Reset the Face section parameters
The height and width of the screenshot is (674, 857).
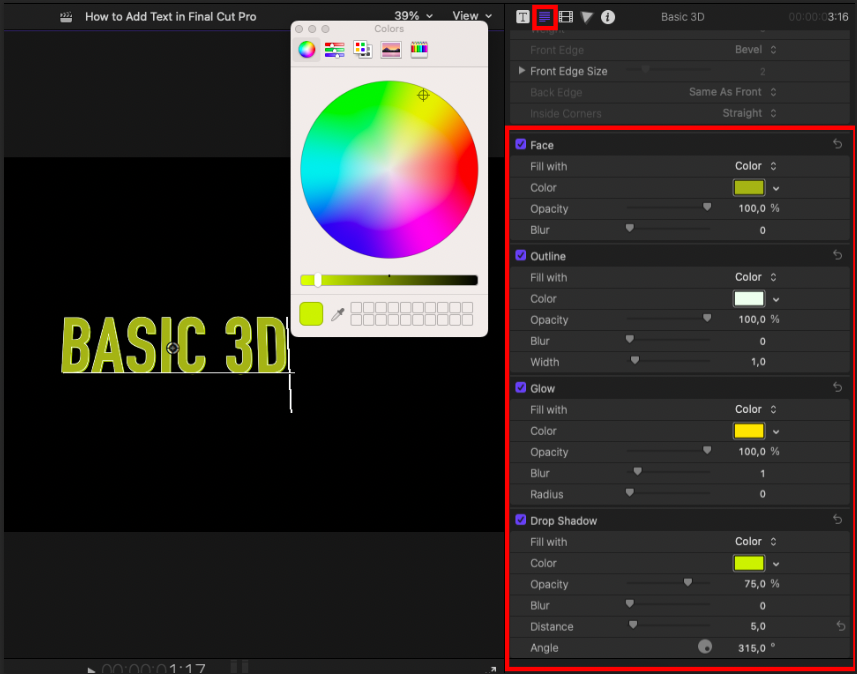point(837,144)
